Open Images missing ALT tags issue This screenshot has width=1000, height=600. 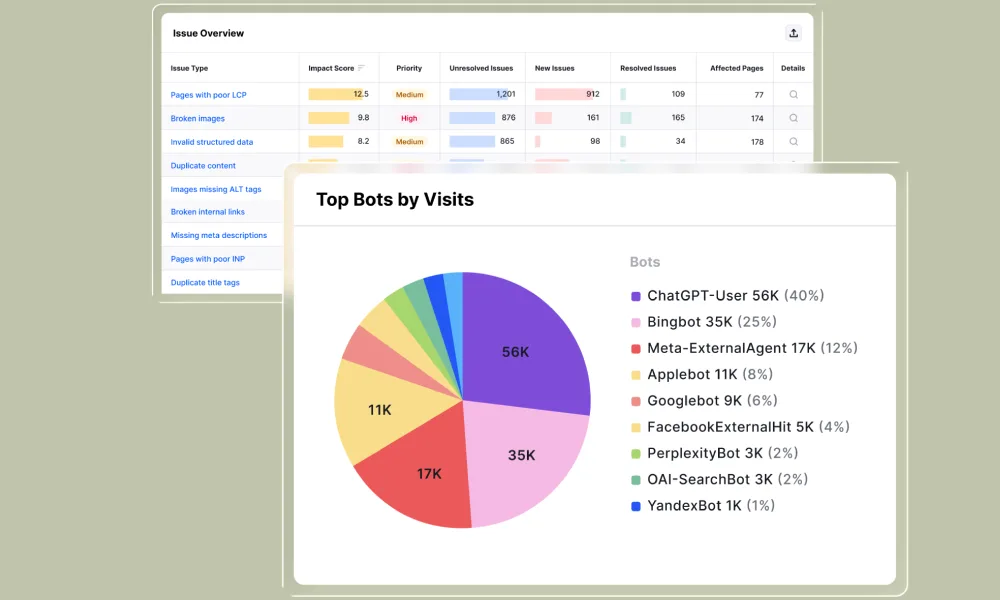tap(216, 189)
